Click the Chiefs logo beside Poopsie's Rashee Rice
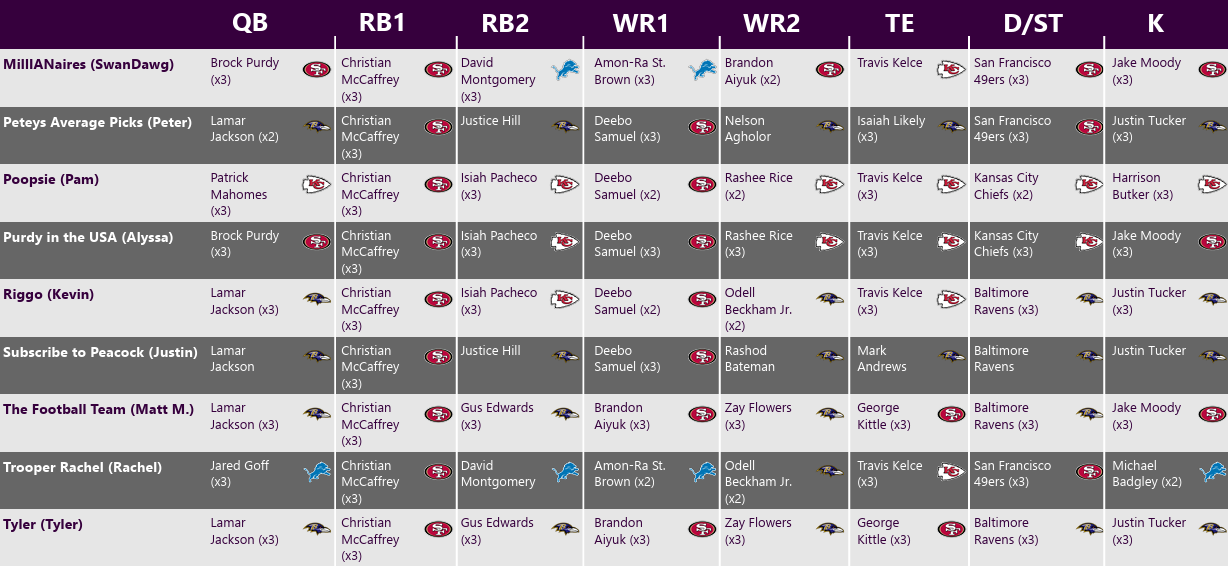Image resolution: width=1228 pixels, height=566 pixels. 830,185
